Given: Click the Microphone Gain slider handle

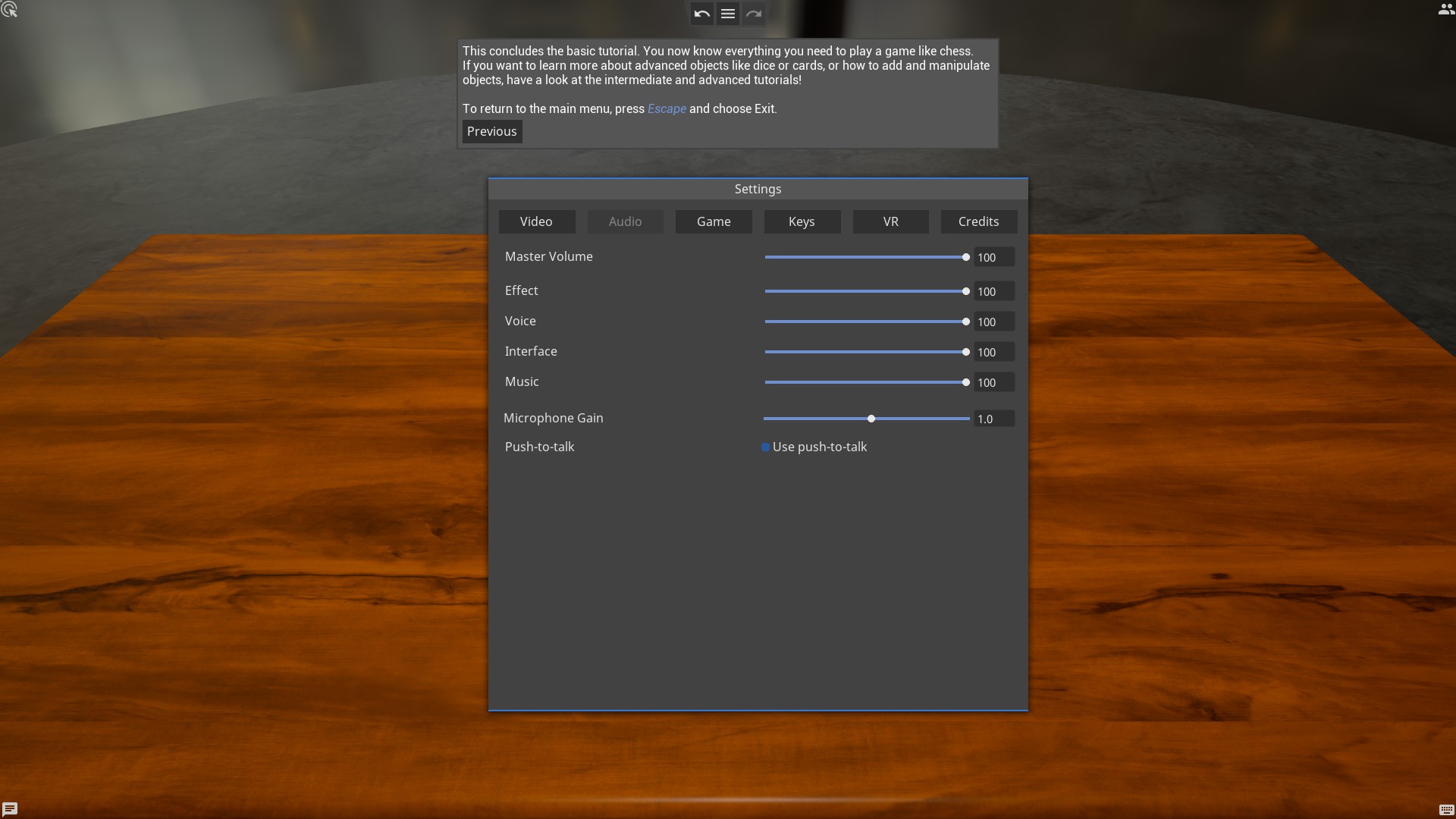Looking at the screenshot, I should pos(871,419).
